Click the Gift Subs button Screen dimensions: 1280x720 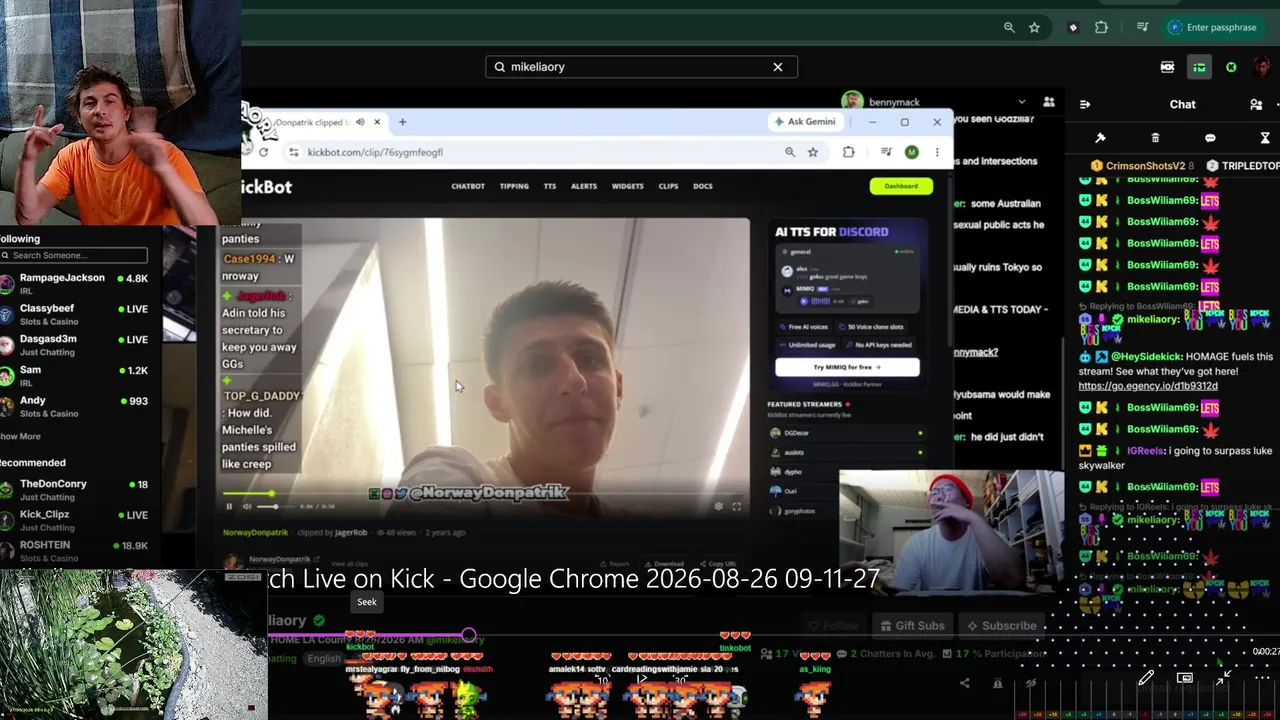(911, 626)
